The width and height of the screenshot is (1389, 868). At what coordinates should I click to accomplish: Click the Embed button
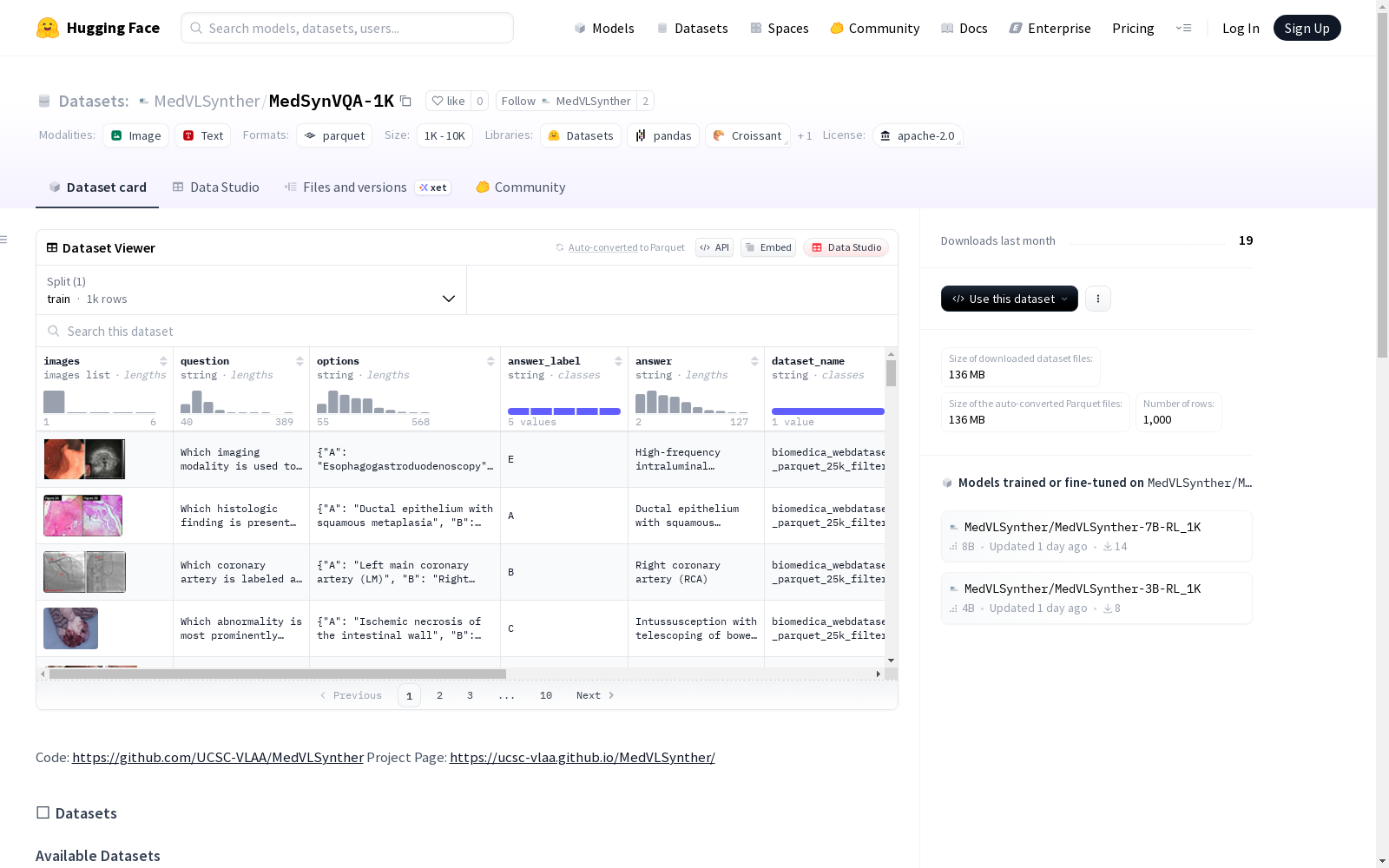(768, 247)
